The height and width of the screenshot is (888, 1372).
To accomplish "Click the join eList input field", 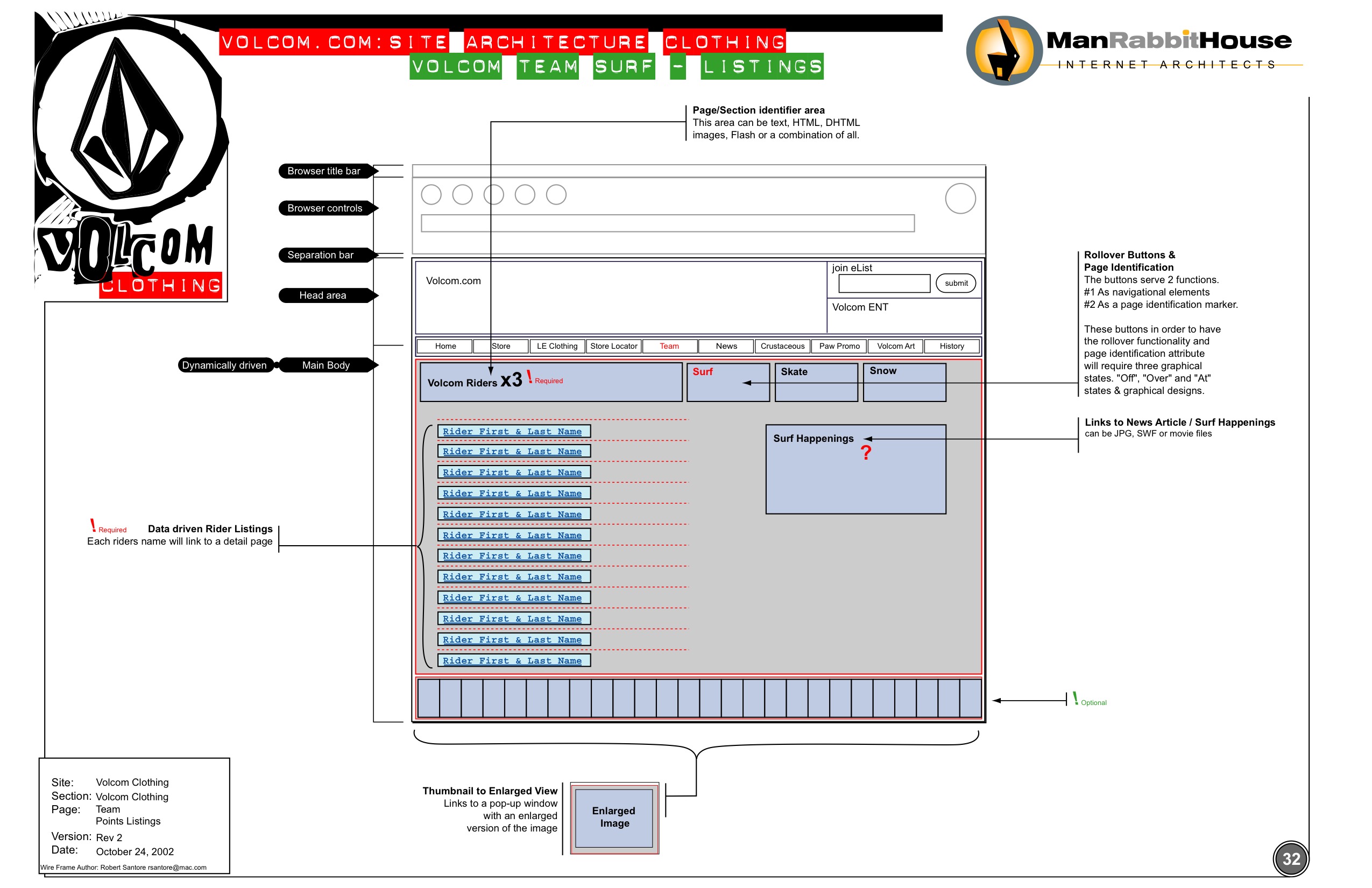I will tap(883, 283).
